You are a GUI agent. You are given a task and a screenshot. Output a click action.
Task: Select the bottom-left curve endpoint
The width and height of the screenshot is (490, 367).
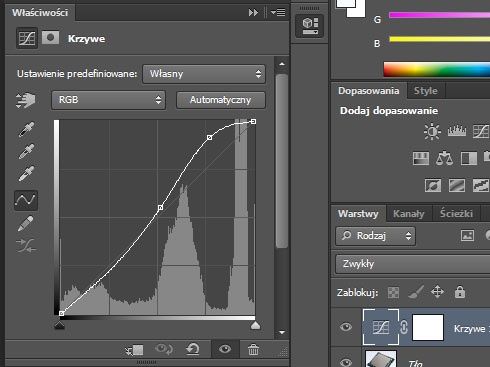(61, 313)
